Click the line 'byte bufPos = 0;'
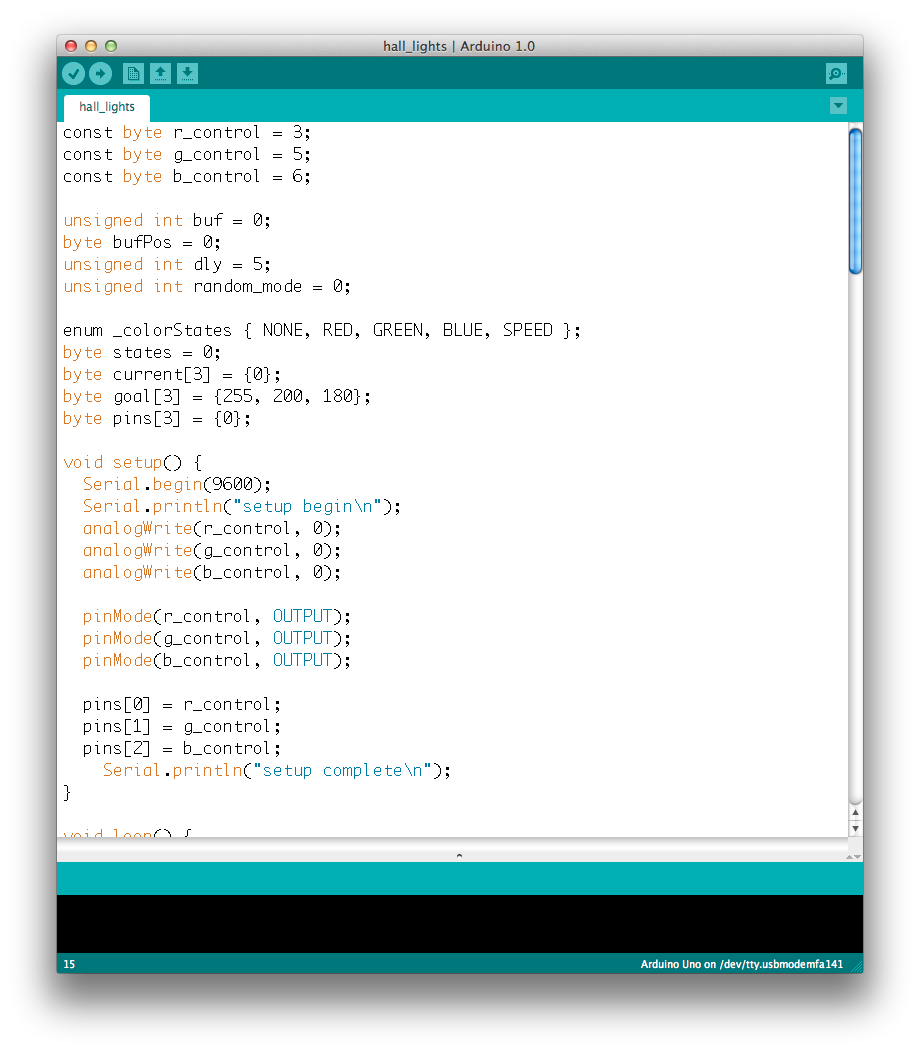Image resolution: width=920 pixels, height=1052 pixels. (142, 242)
